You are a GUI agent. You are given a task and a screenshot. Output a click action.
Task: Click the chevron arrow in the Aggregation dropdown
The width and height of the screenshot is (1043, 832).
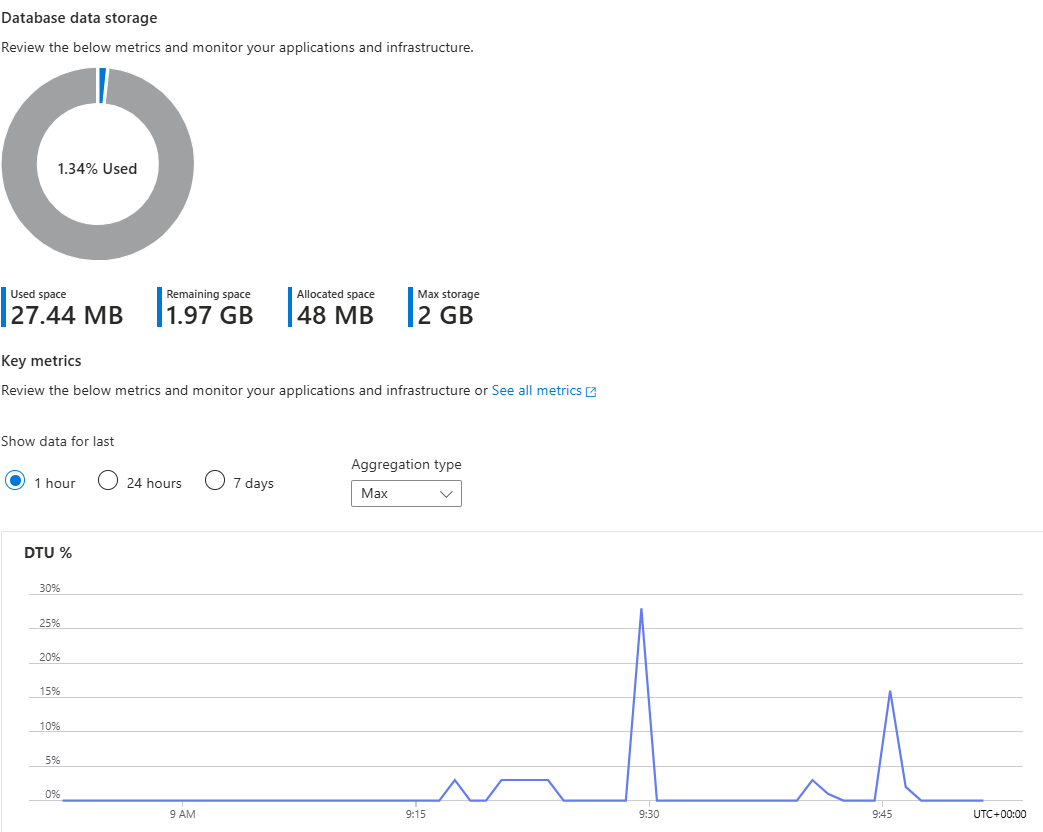tap(446, 494)
